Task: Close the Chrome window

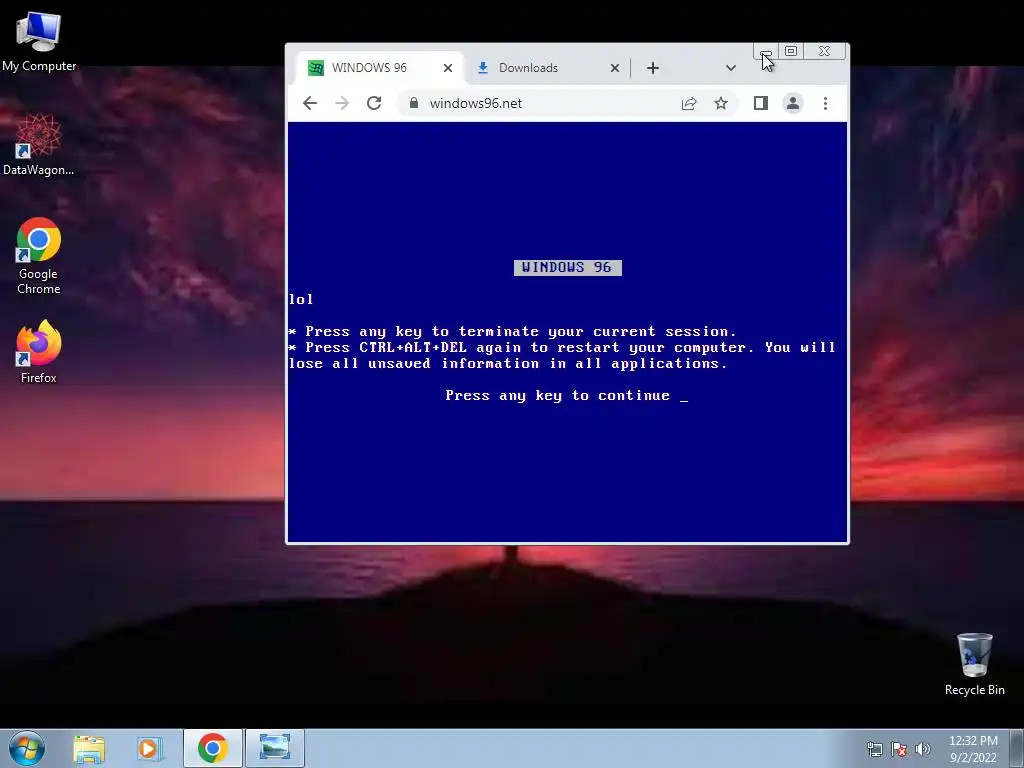Action: (825, 51)
